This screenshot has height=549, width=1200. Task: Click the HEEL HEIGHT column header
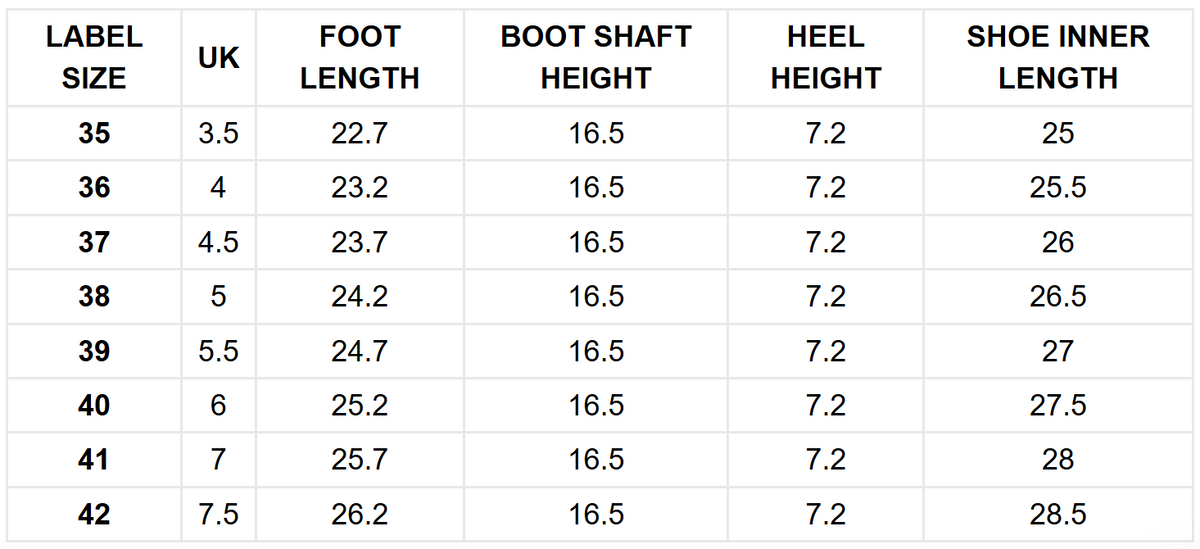pyautogui.click(x=825, y=58)
